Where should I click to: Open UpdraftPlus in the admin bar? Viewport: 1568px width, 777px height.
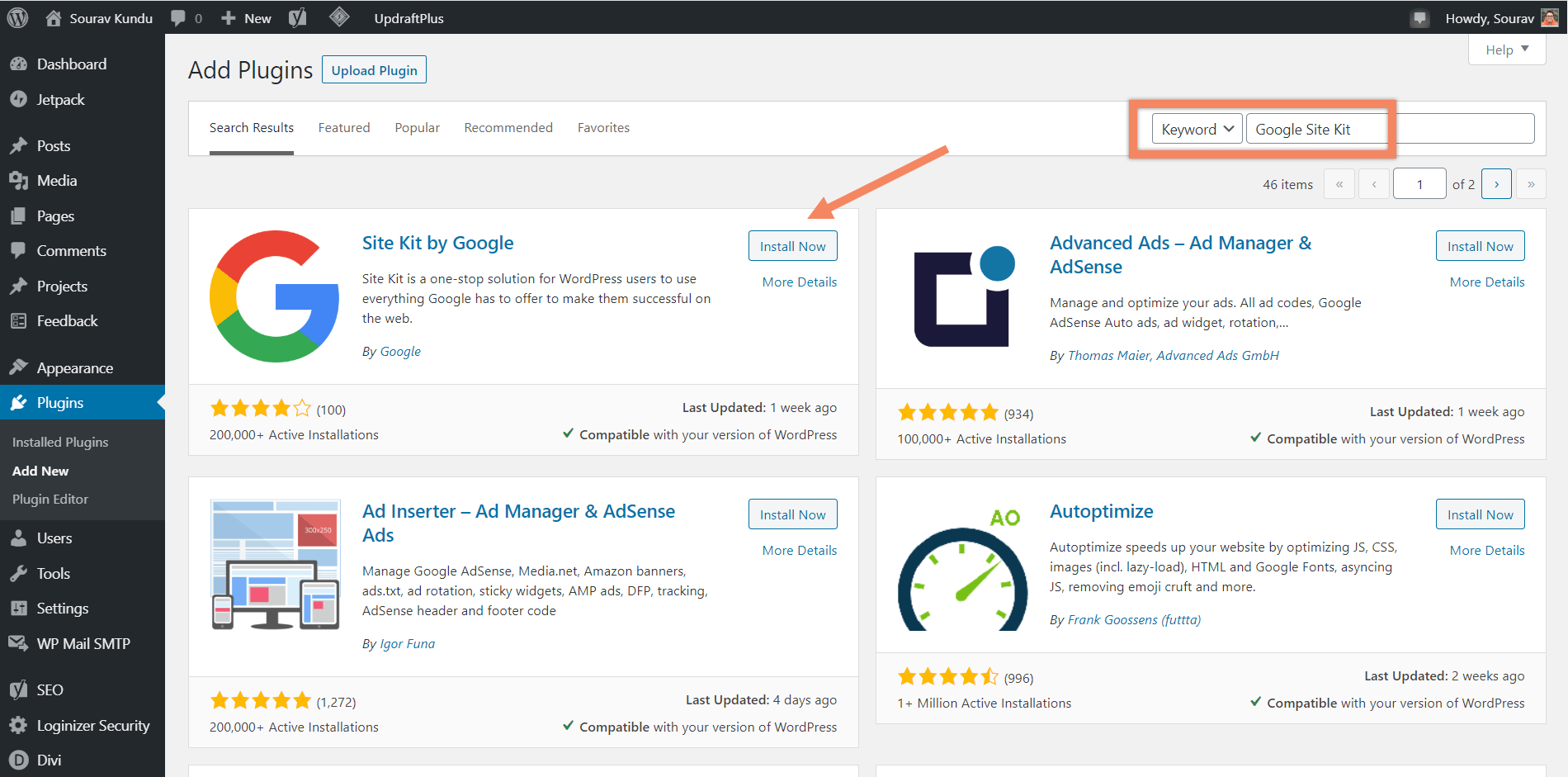coord(409,17)
